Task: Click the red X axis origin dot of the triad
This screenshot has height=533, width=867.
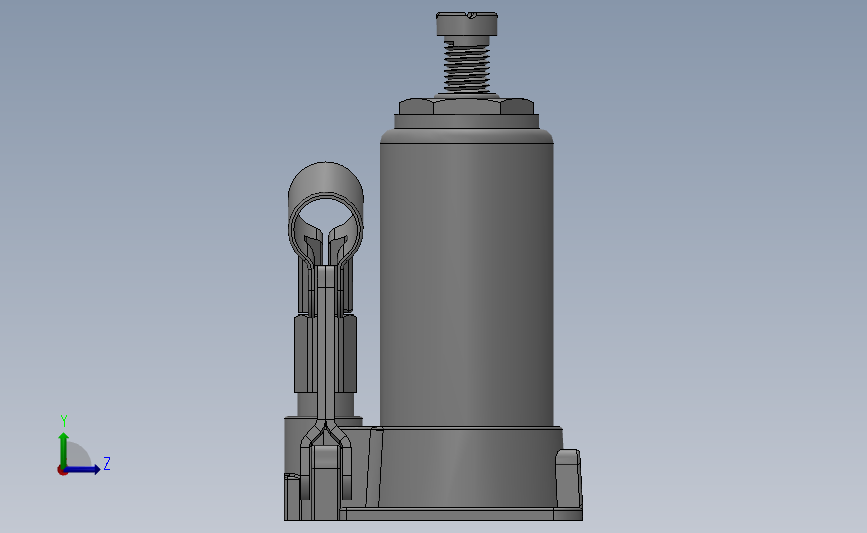Action: pyautogui.click(x=62, y=471)
